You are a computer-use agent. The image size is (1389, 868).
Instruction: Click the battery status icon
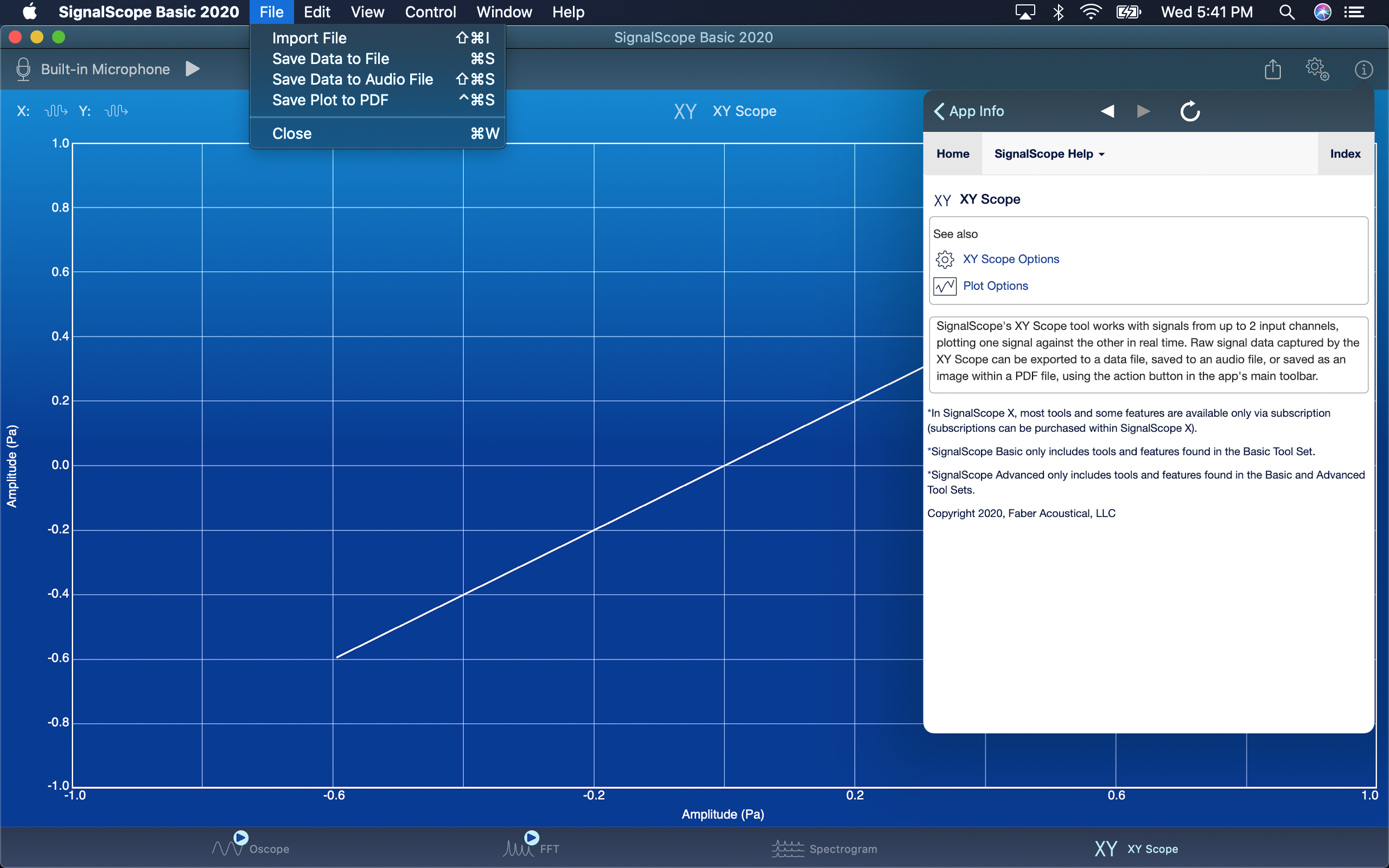1128,12
